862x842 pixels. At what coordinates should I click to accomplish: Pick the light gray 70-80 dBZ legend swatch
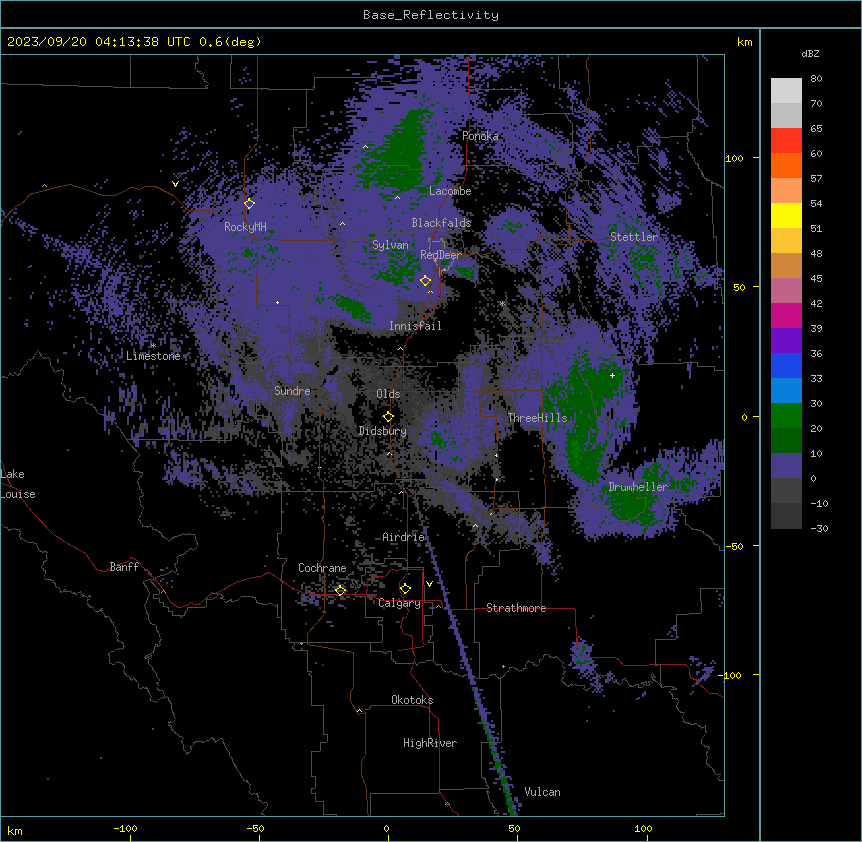point(786,91)
